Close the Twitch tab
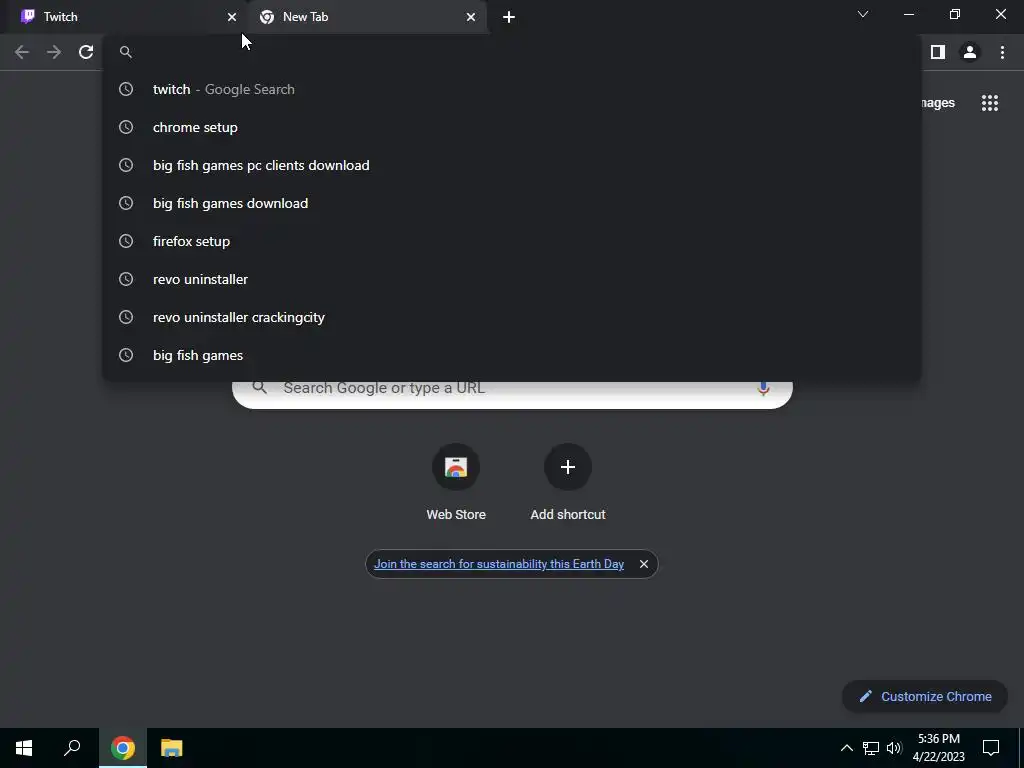The height and width of the screenshot is (768, 1024). tap(232, 17)
